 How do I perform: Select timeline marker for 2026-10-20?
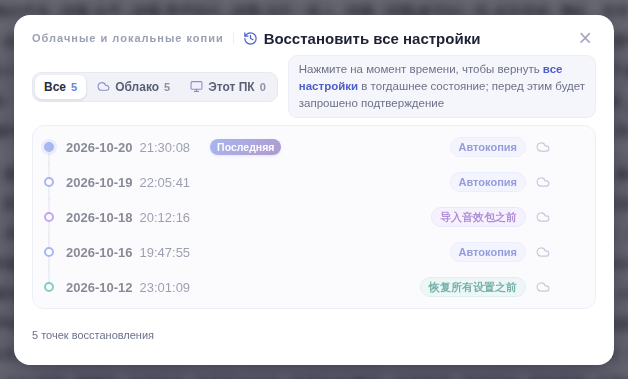point(49,147)
